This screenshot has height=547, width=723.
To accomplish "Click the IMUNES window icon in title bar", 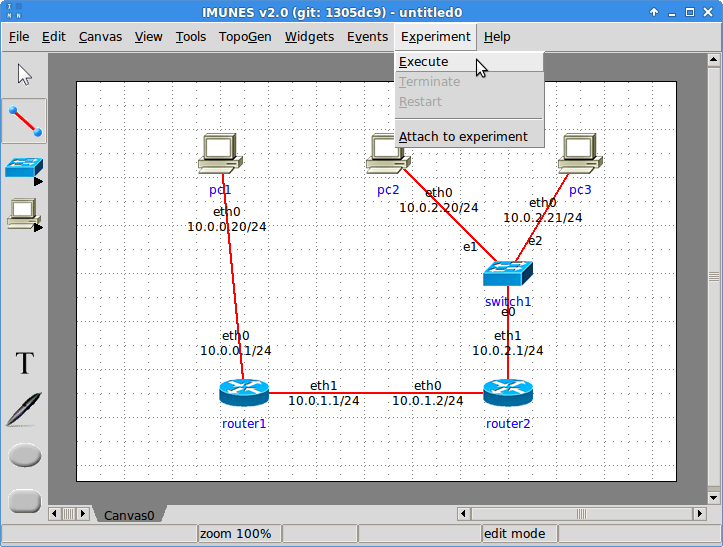I will coord(14,12).
